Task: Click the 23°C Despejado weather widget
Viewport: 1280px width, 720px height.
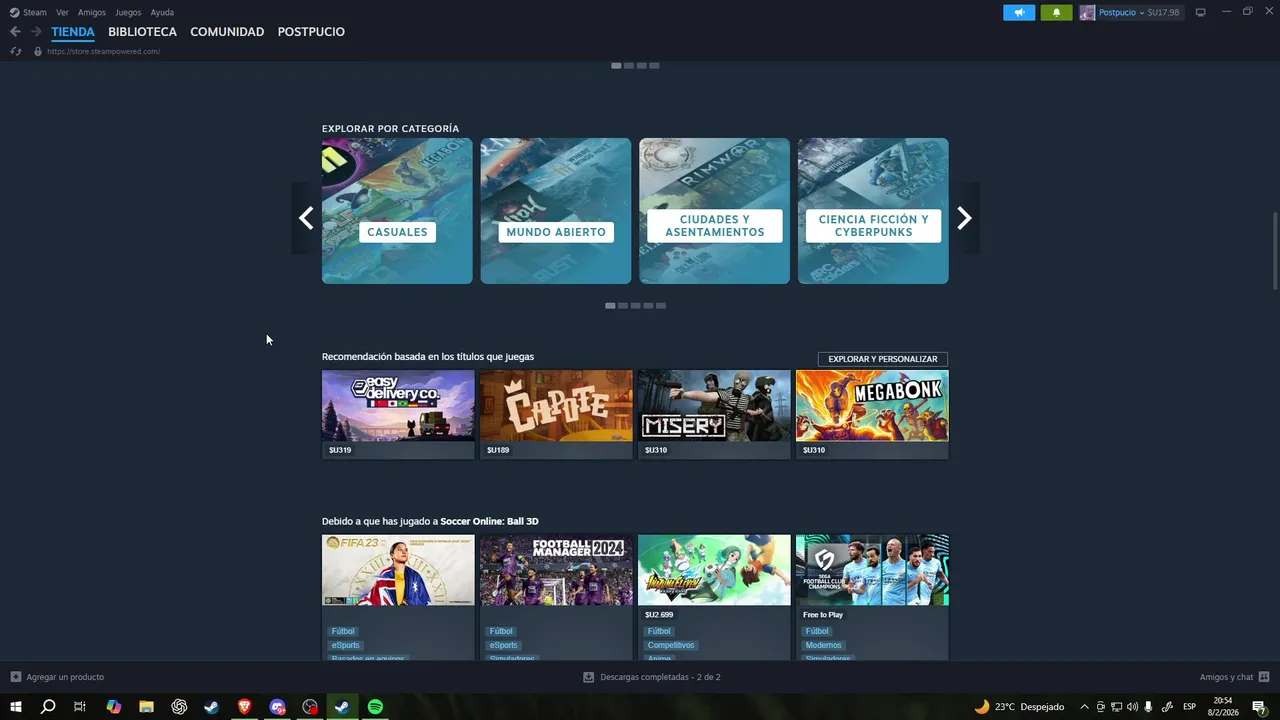Action: pos(1020,707)
